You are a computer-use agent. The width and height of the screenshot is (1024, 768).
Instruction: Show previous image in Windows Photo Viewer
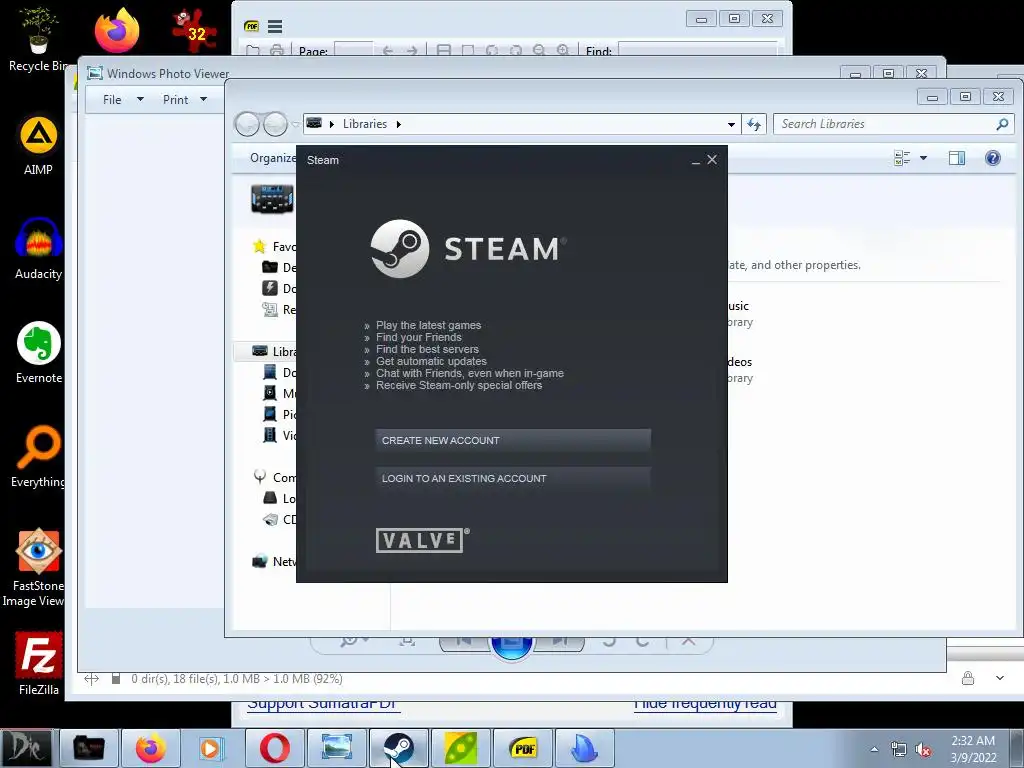pyautogui.click(x=464, y=643)
